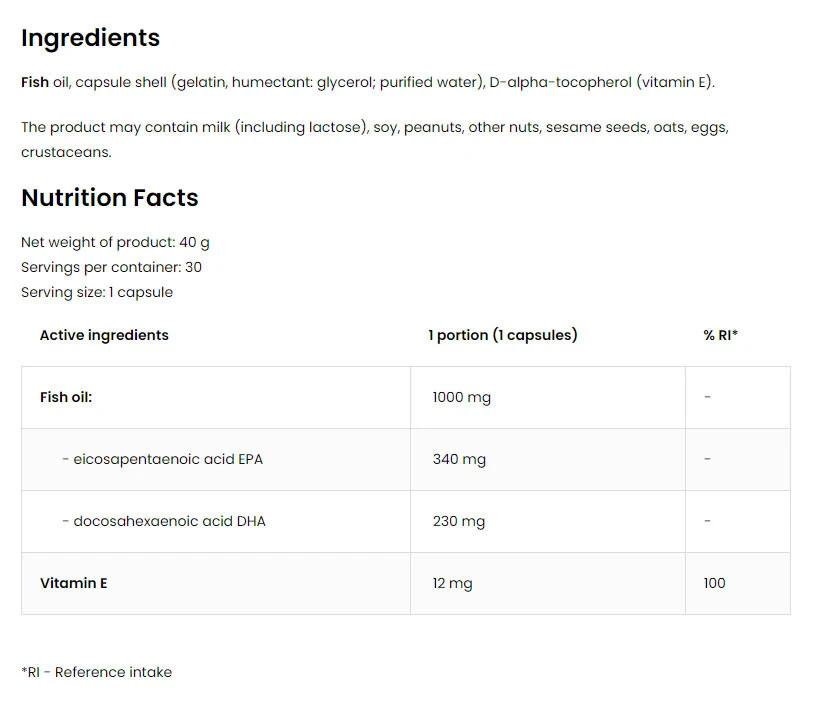Click the '230 mg' DHA value
Image resolution: width=815 pixels, height=712 pixels.
(x=459, y=521)
